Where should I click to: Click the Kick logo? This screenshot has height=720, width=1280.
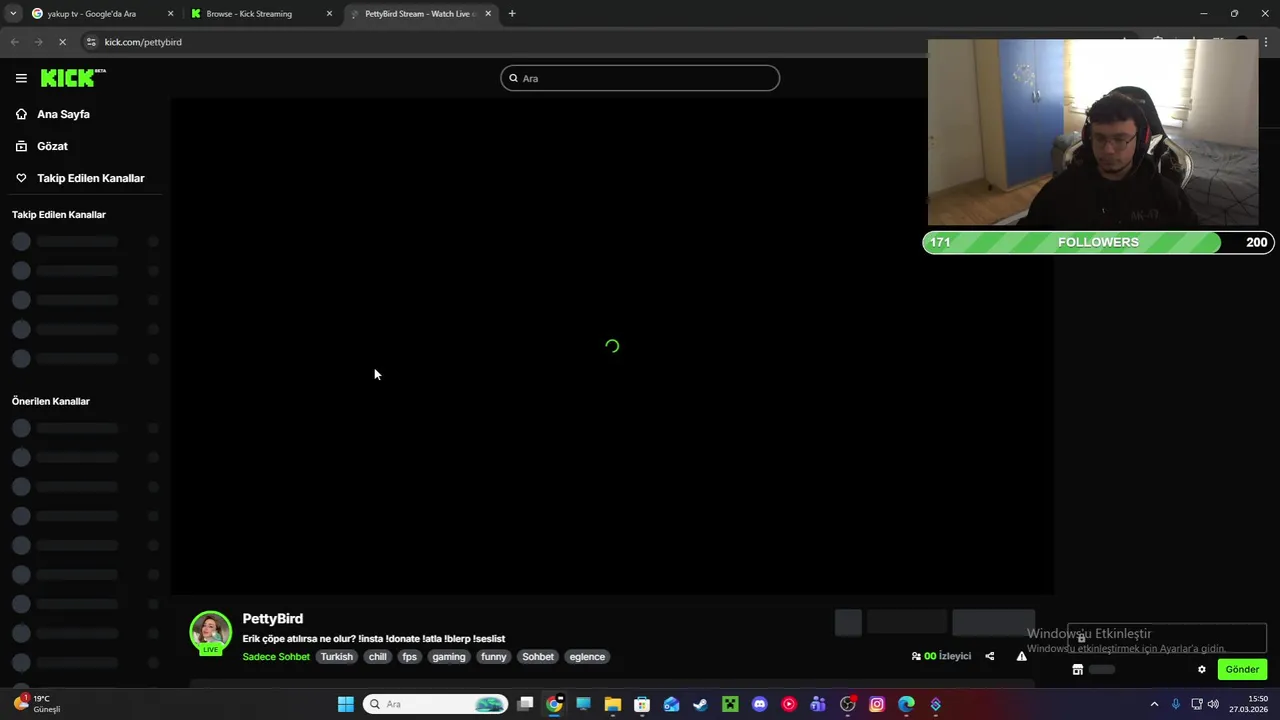(73, 78)
